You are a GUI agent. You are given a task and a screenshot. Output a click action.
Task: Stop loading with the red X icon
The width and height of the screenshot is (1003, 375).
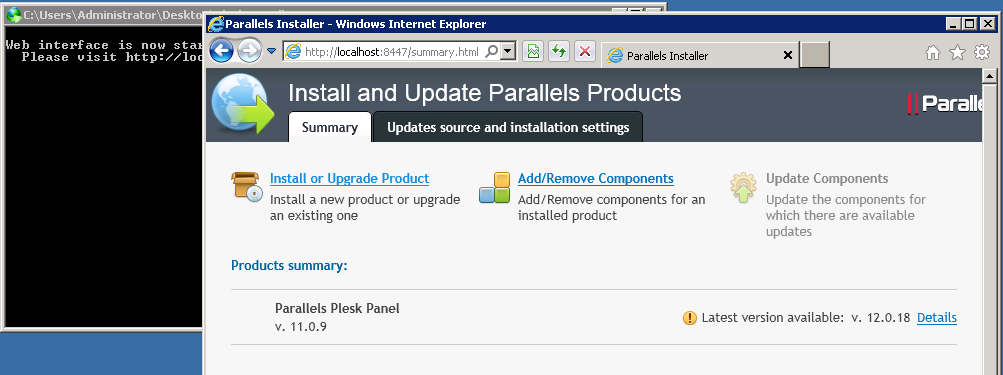coord(584,51)
